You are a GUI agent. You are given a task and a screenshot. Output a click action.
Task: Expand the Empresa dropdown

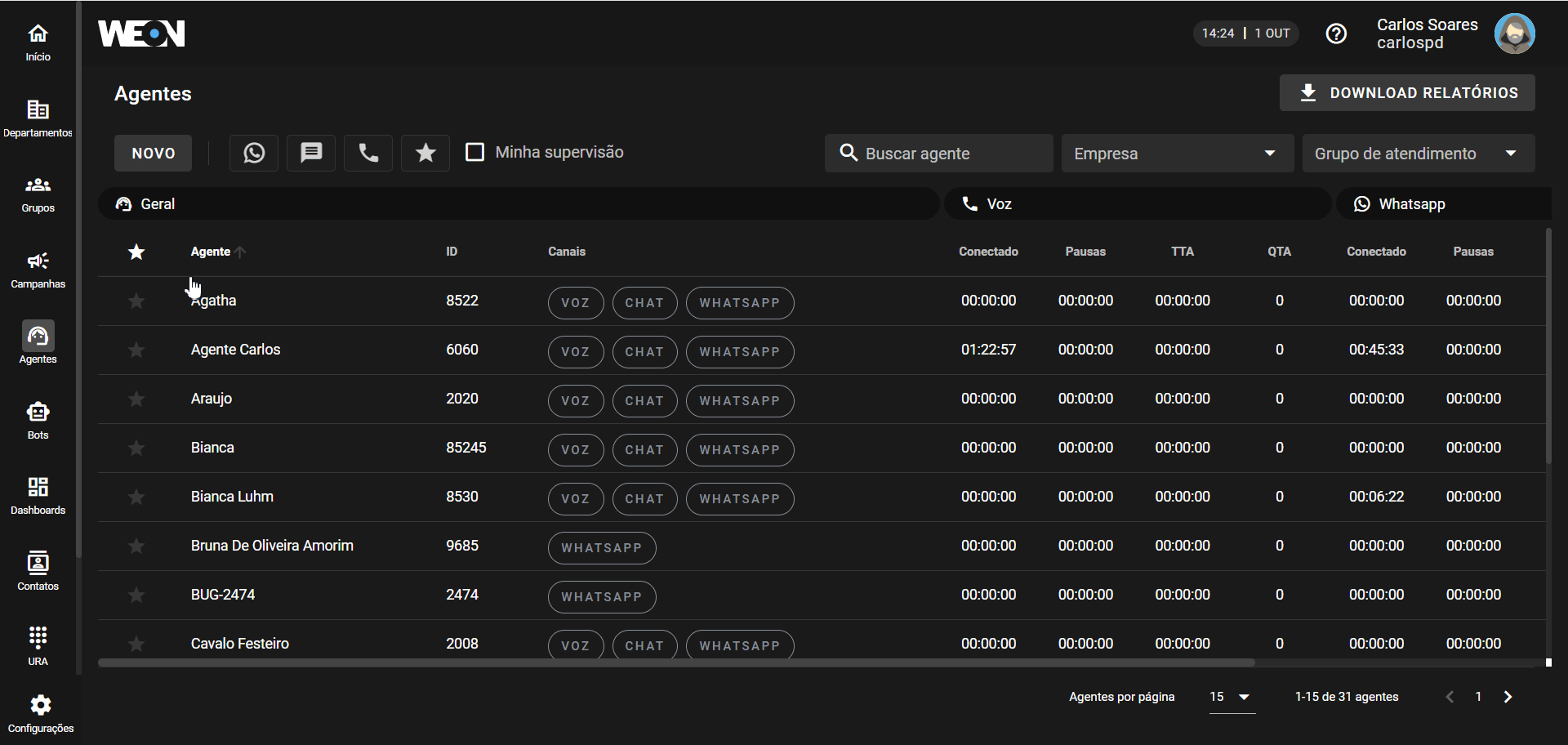pyautogui.click(x=1177, y=154)
